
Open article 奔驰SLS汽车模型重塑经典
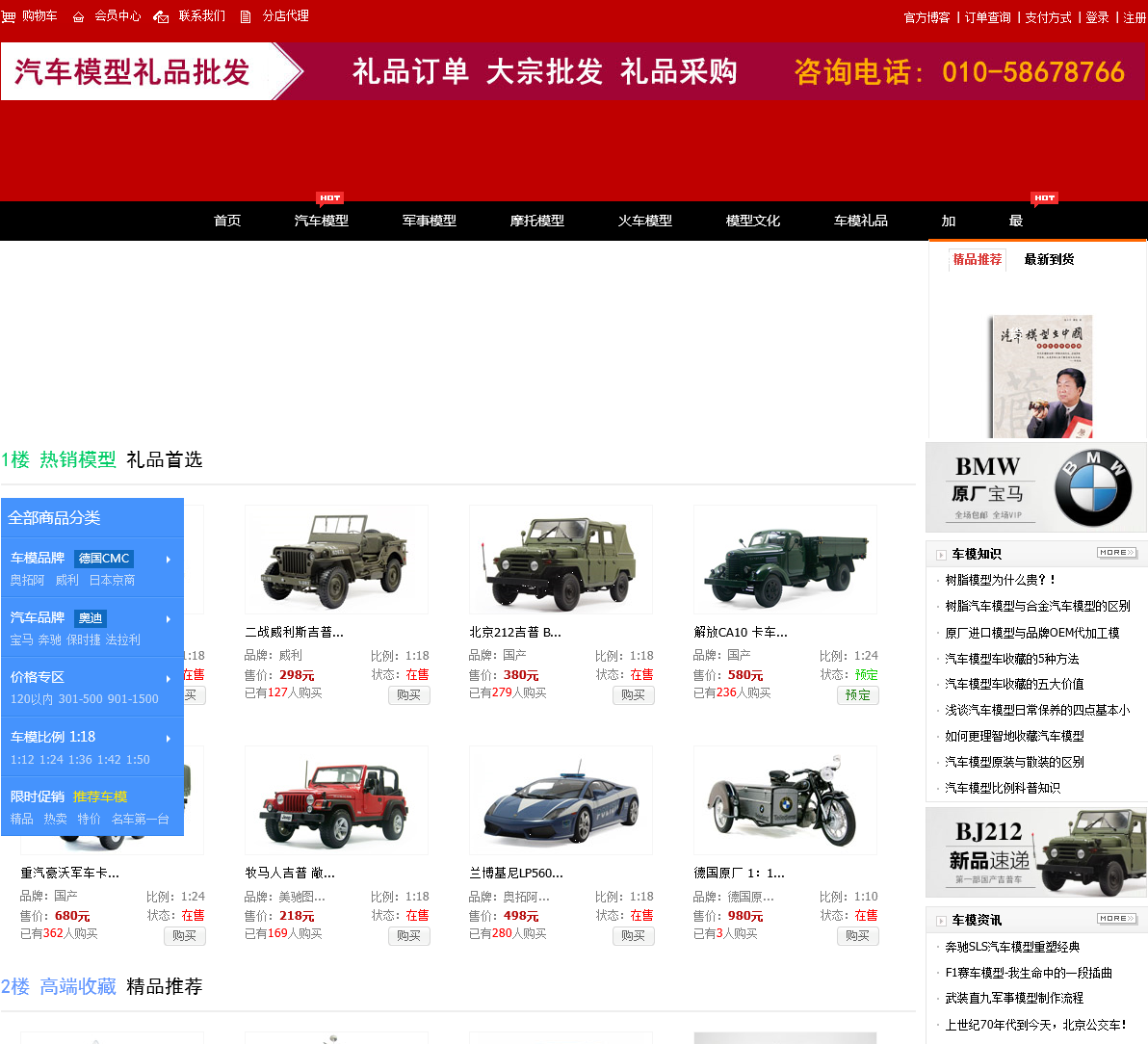pos(1012,948)
